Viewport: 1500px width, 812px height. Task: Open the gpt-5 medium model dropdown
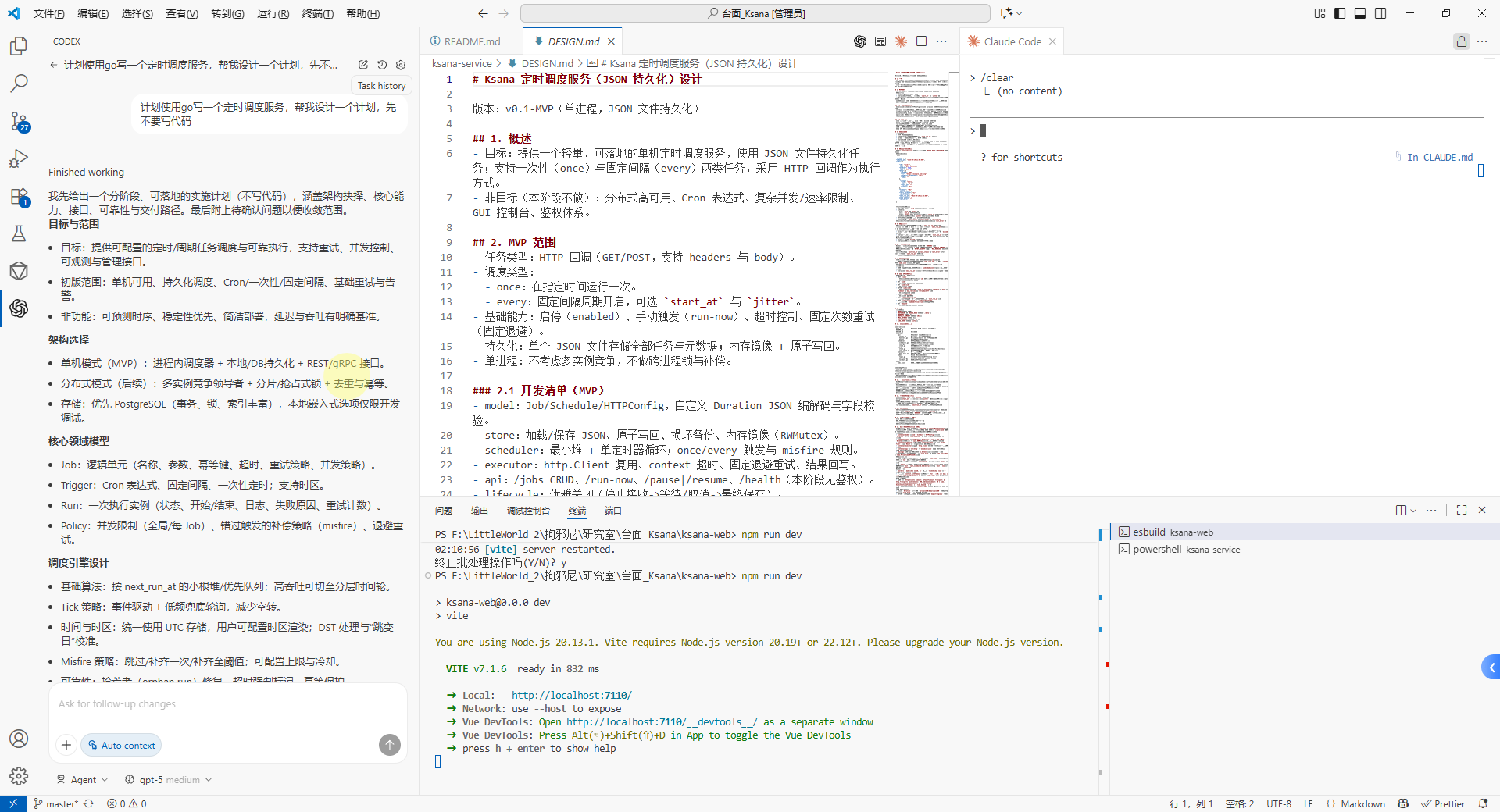pos(169,779)
